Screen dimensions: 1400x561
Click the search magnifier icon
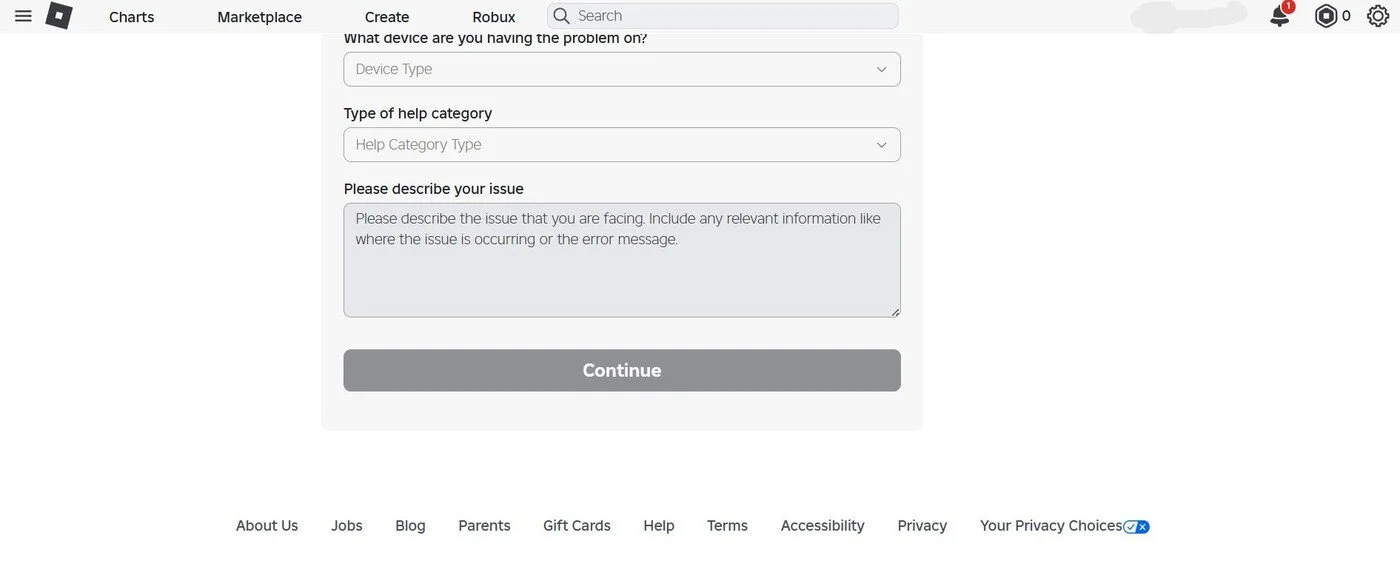click(x=562, y=16)
